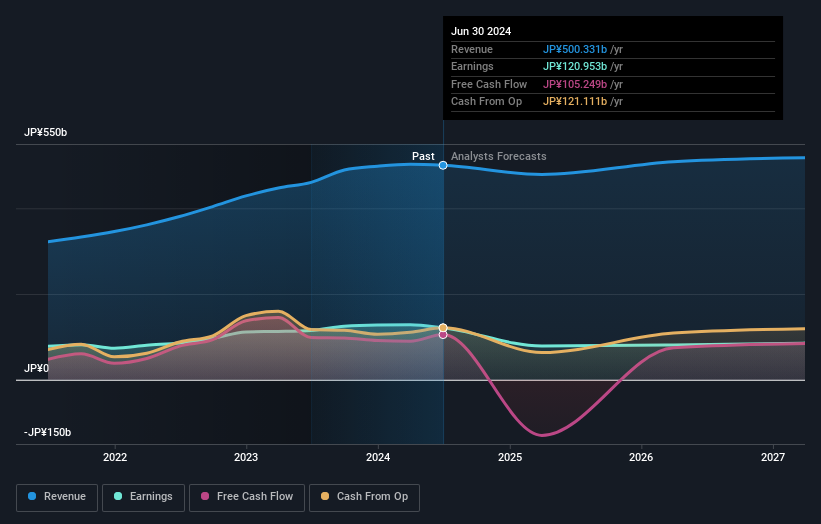The height and width of the screenshot is (524, 821).
Task: Click the 2026 x-axis label
Action: tap(641, 457)
